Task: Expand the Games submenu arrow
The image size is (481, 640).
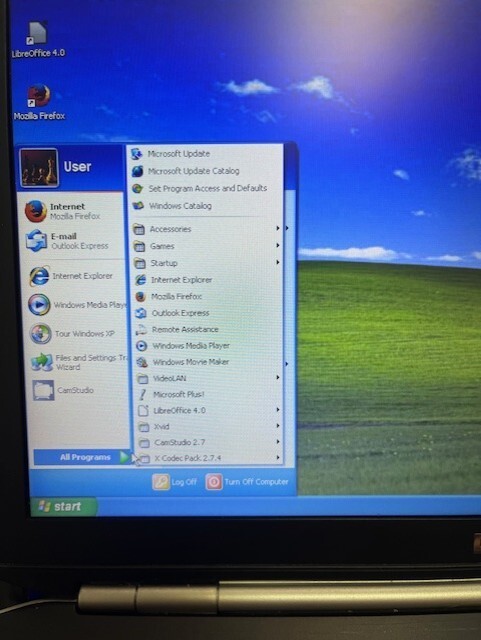Action: [x=278, y=245]
